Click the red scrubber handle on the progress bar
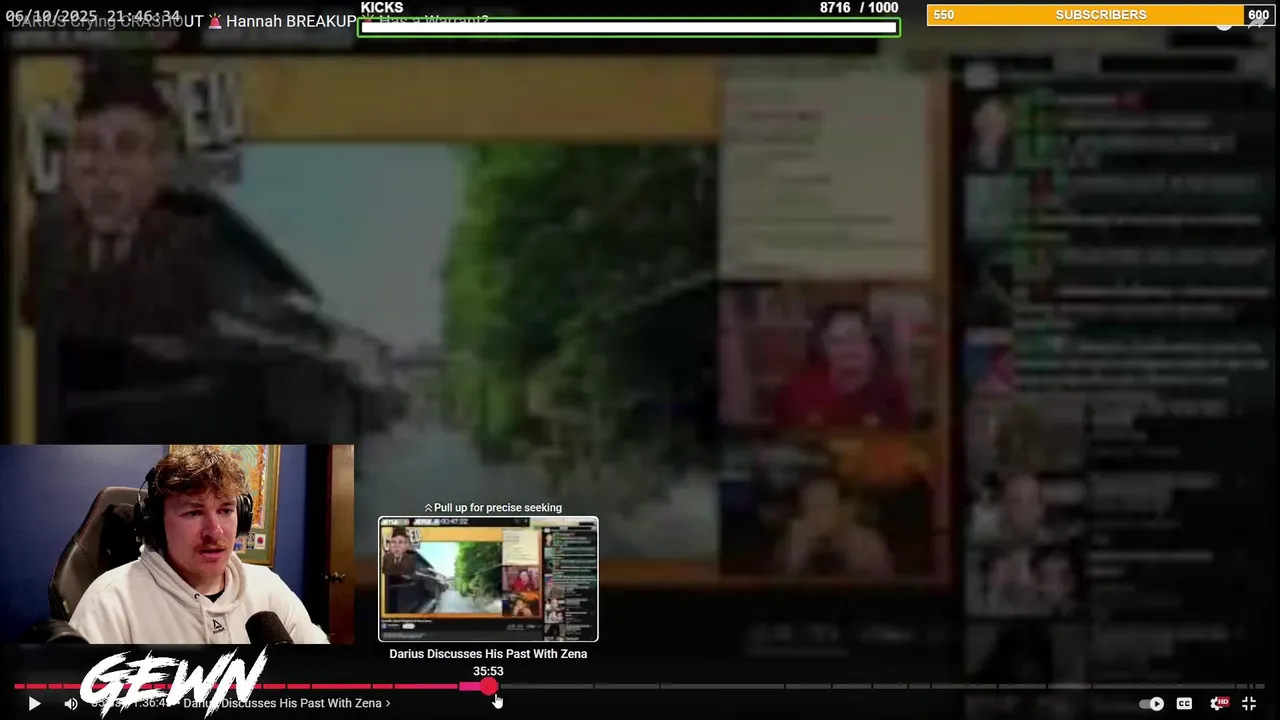This screenshot has height=720, width=1280. 489,686
